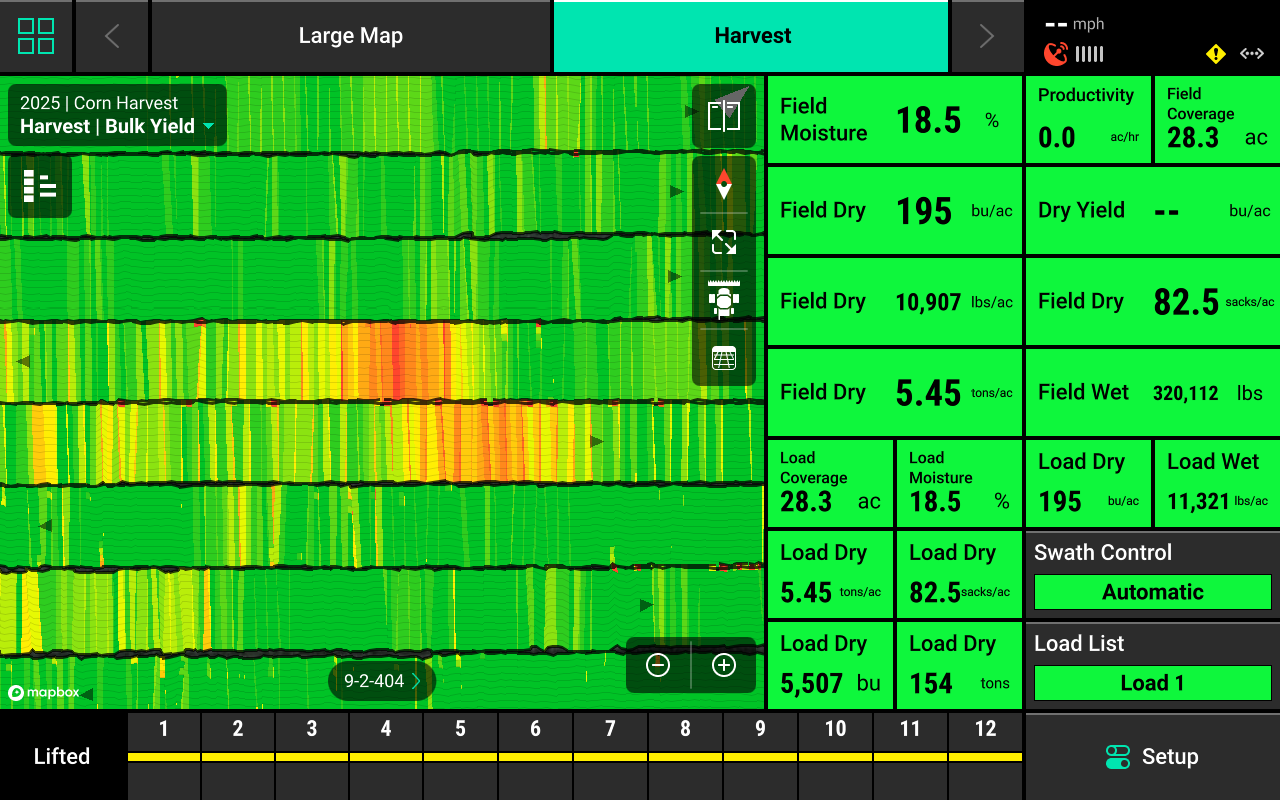The height and width of the screenshot is (800, 1280).
Task: Zoom in the map with plus
Action: (723, 665)
